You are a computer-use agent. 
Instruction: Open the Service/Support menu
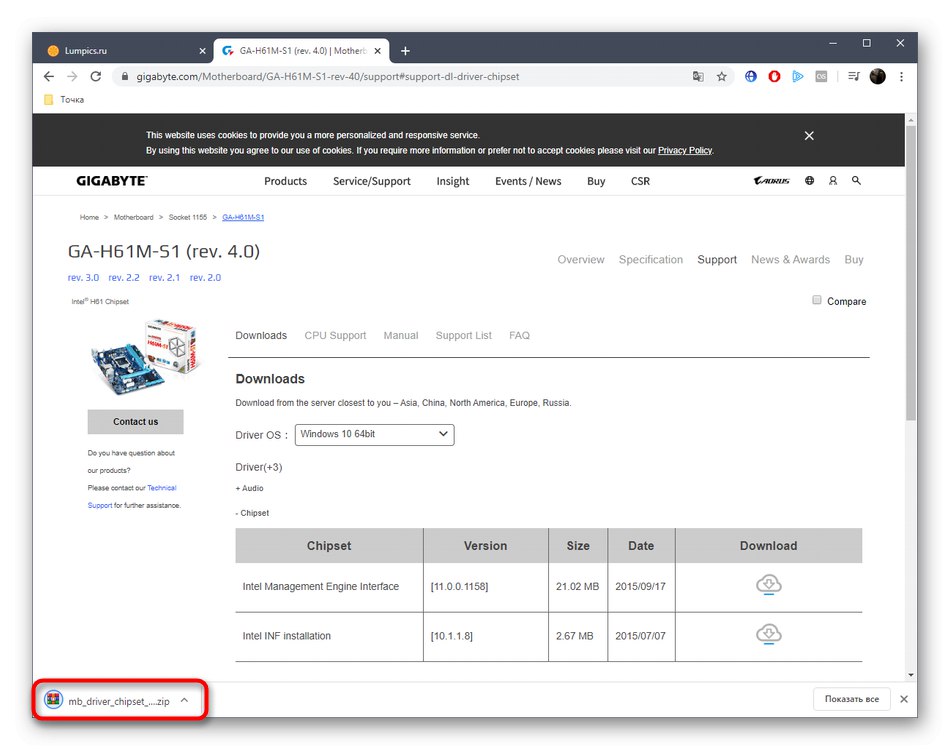371,181
